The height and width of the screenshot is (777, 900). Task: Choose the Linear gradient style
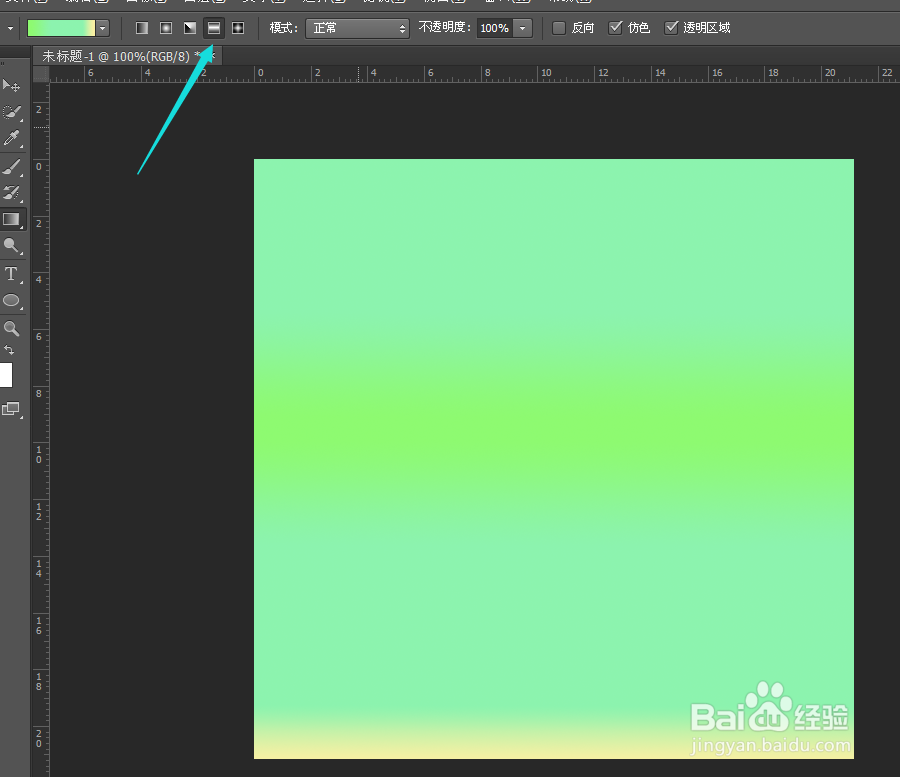pyautogui.click(x=142, y=28)
